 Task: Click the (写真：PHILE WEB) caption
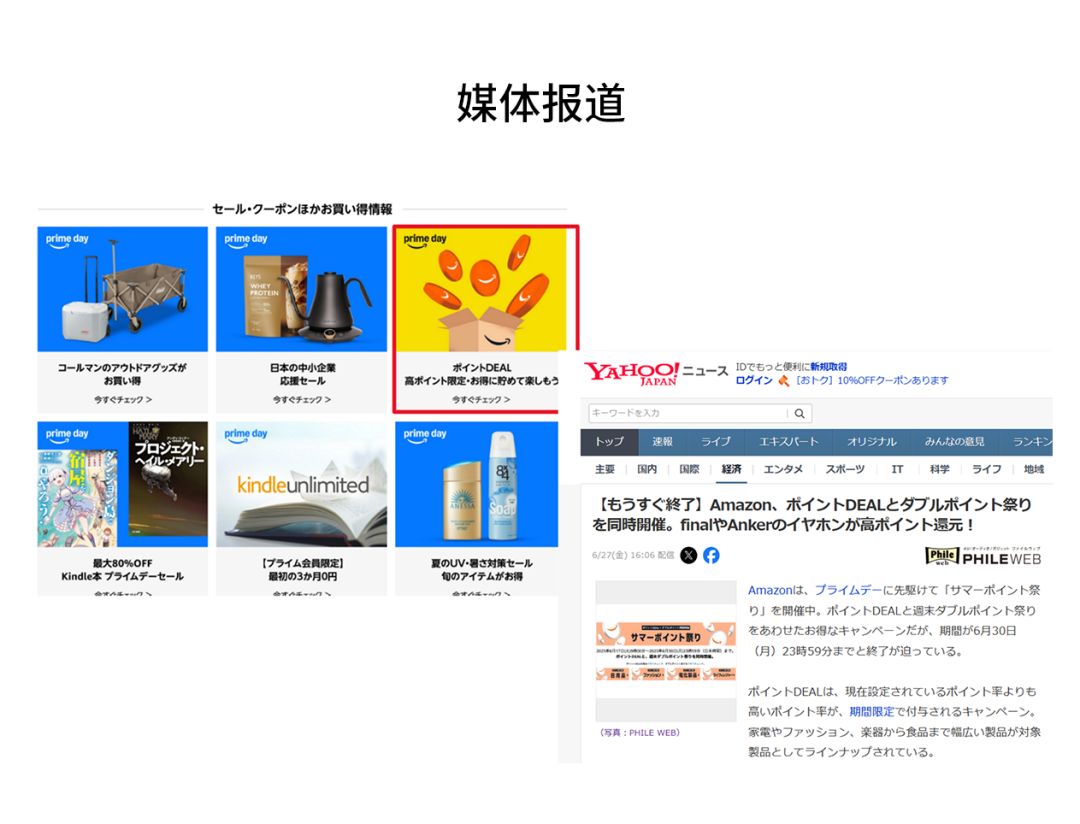[640, 733]
